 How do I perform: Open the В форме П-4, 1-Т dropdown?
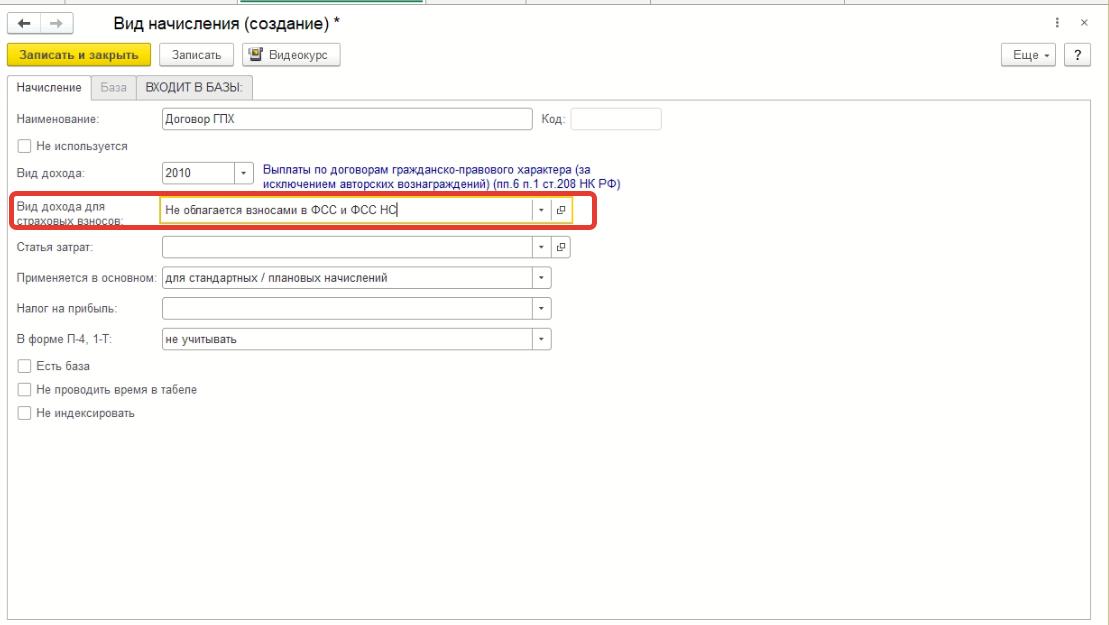pos(542,339)
